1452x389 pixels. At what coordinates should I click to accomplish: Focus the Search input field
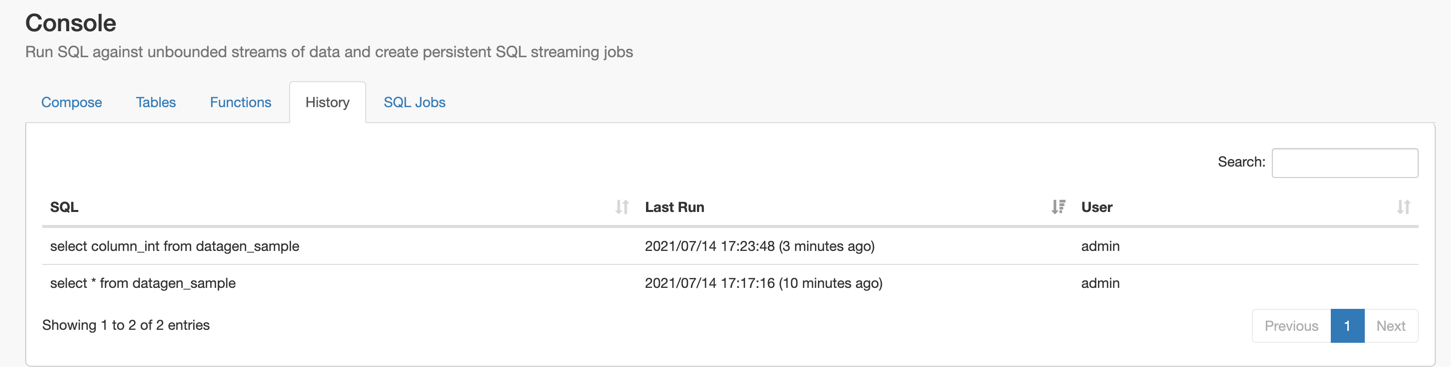pyautogui.click(x=1344, y=162)
